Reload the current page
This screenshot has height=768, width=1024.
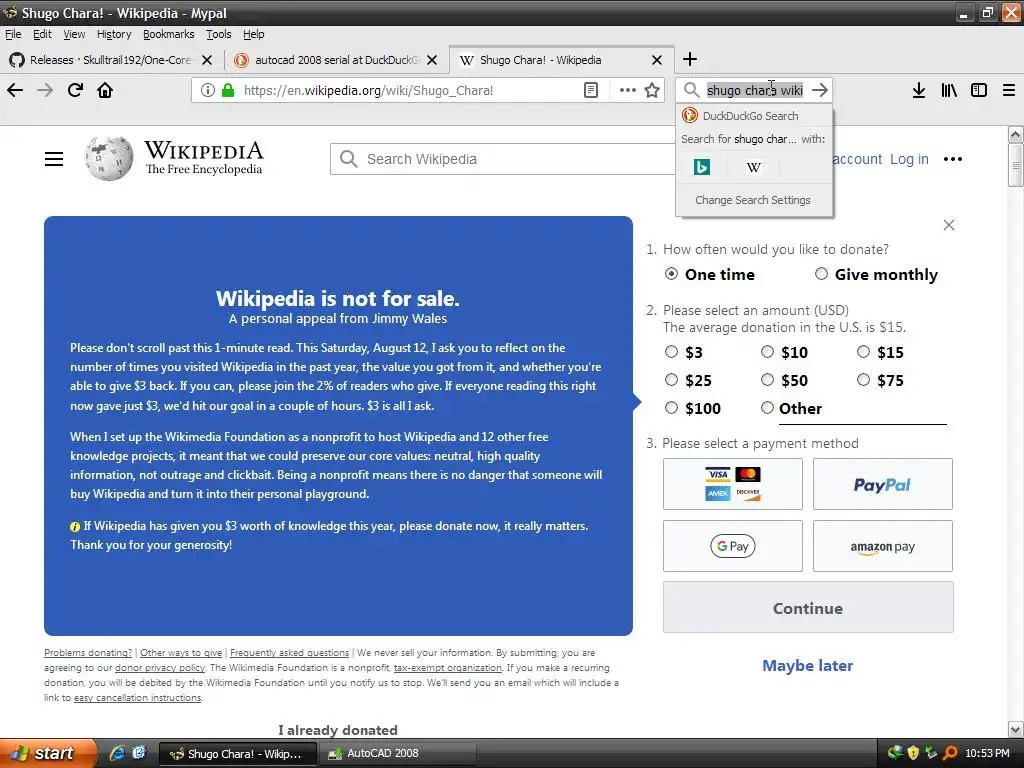[75, 90]
